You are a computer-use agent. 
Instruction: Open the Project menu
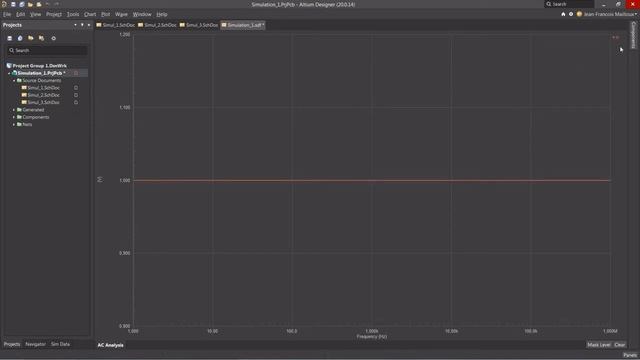tap(54, 14)
